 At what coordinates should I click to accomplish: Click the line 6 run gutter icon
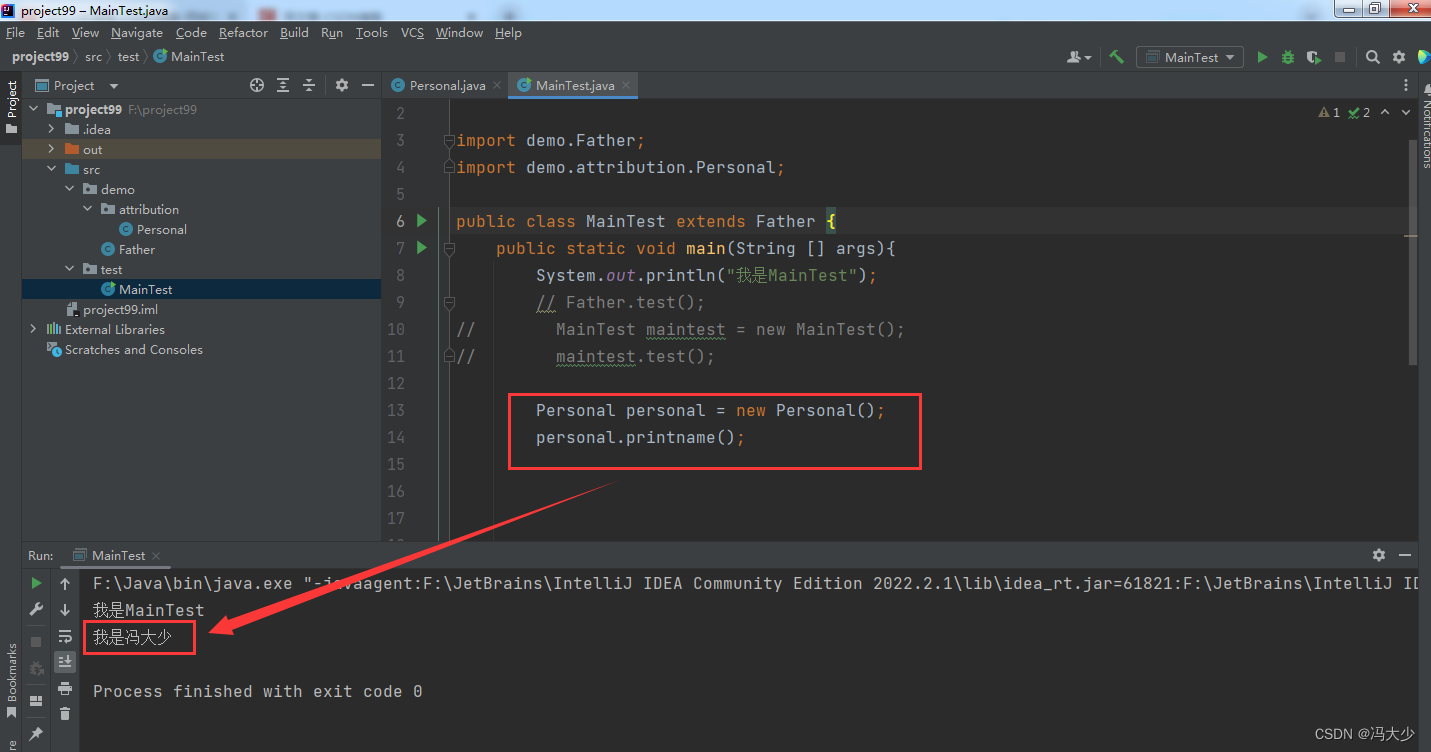421,220
